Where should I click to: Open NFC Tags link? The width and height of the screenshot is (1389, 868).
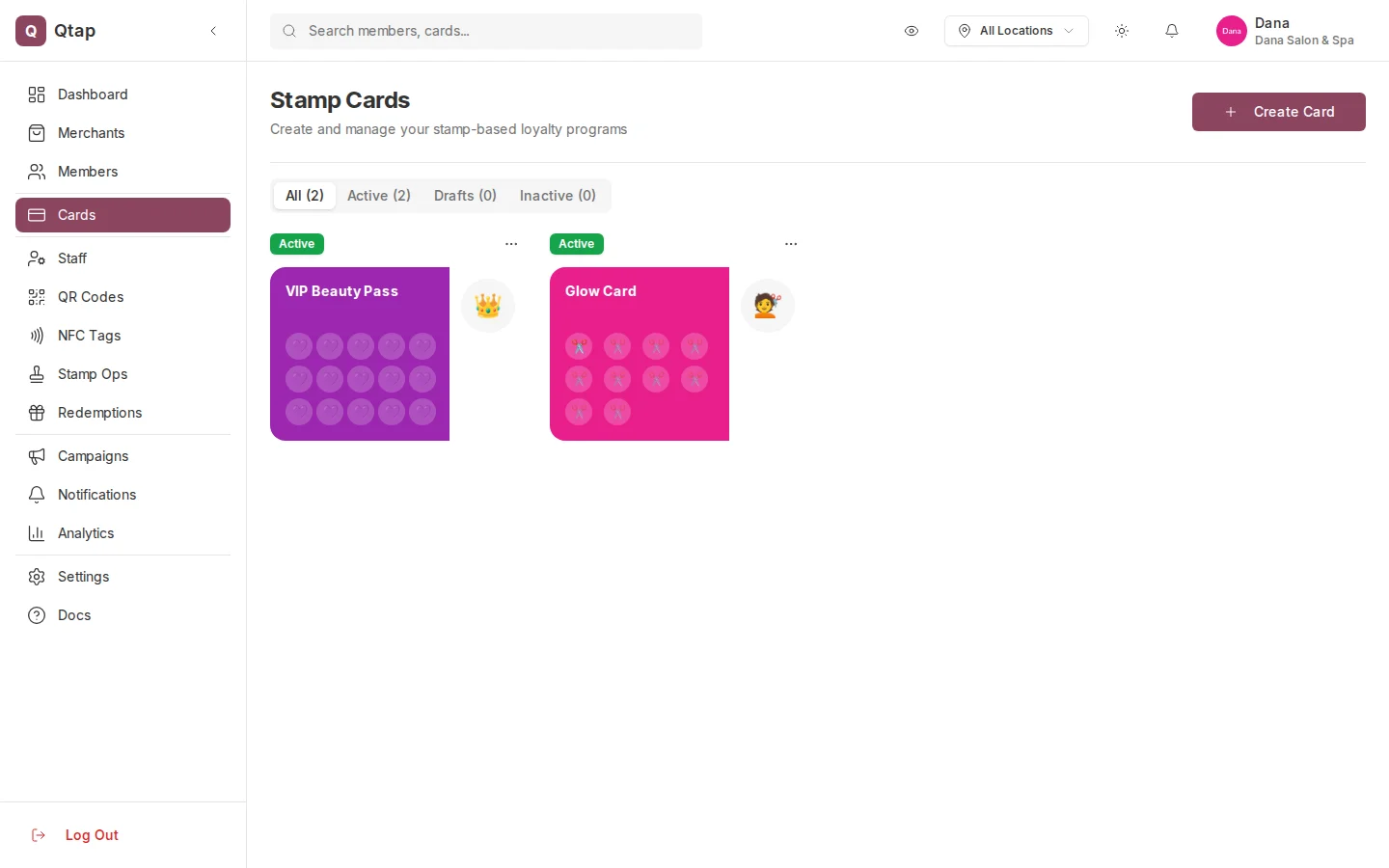coord(123,336)
